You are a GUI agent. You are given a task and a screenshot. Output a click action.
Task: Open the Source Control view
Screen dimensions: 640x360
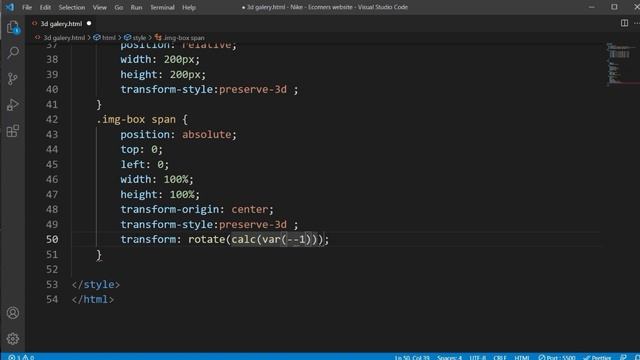[x=13, y=79]
